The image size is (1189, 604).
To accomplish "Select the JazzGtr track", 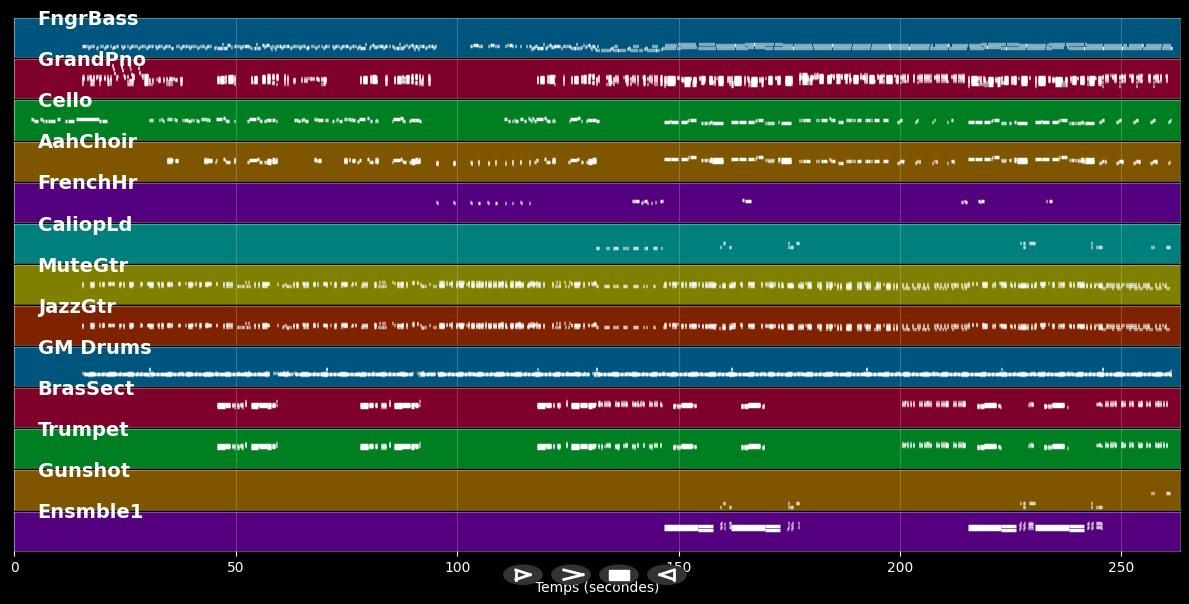I will click(78, 305).
